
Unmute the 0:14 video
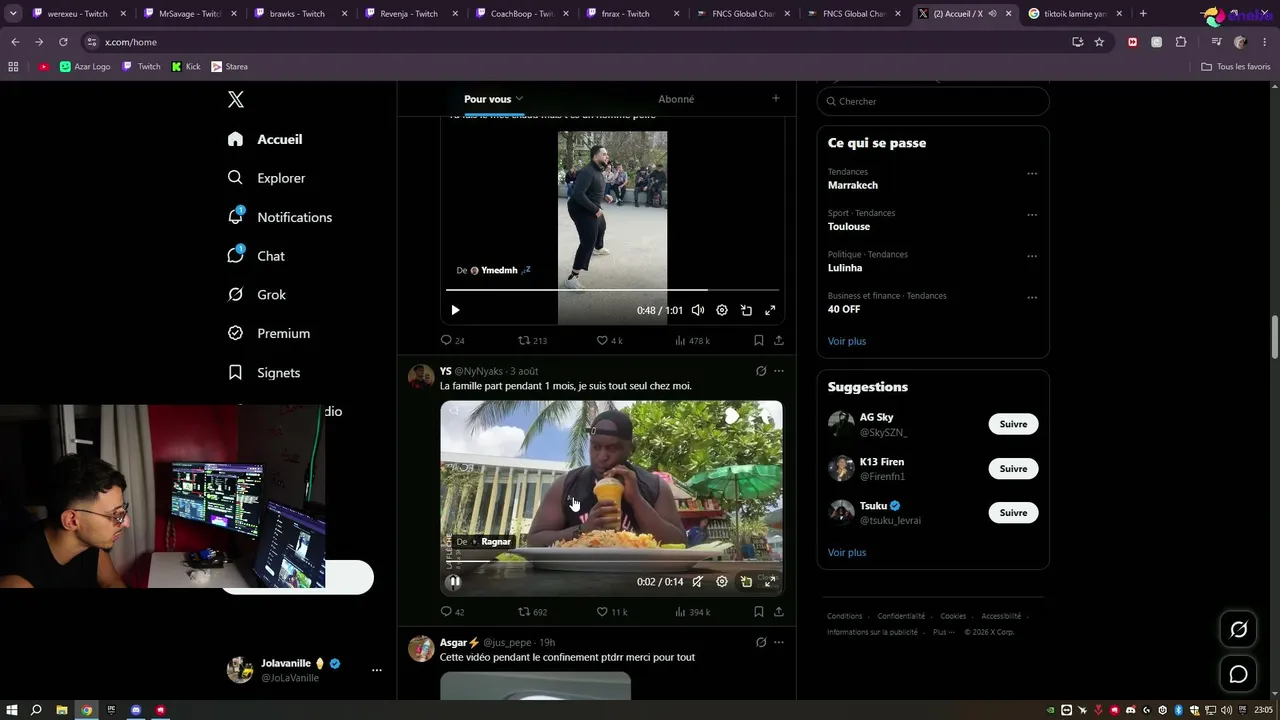tap(698, 581)
